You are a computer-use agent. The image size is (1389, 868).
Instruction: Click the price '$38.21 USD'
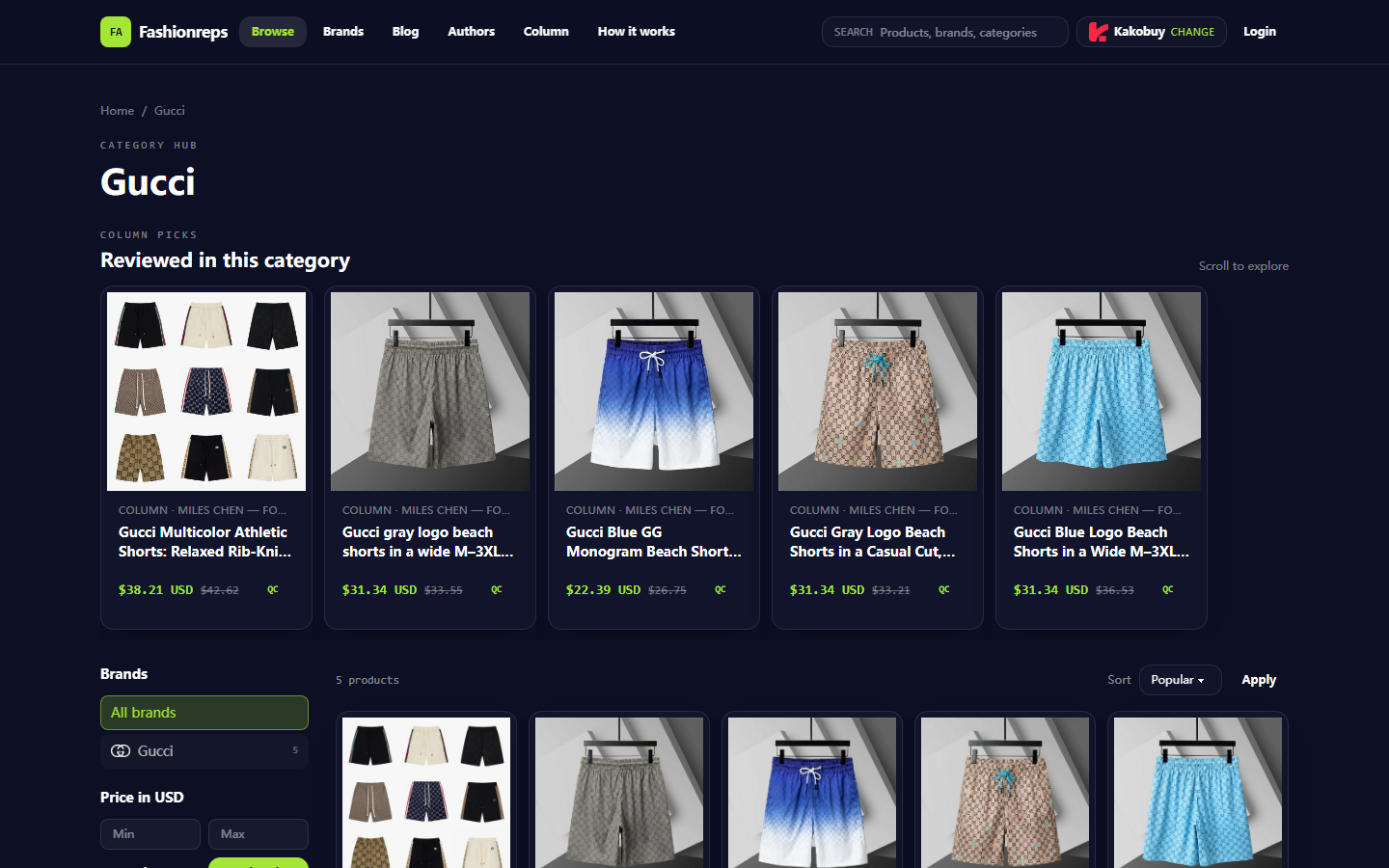pyautogui.click(x=155, y=590)
